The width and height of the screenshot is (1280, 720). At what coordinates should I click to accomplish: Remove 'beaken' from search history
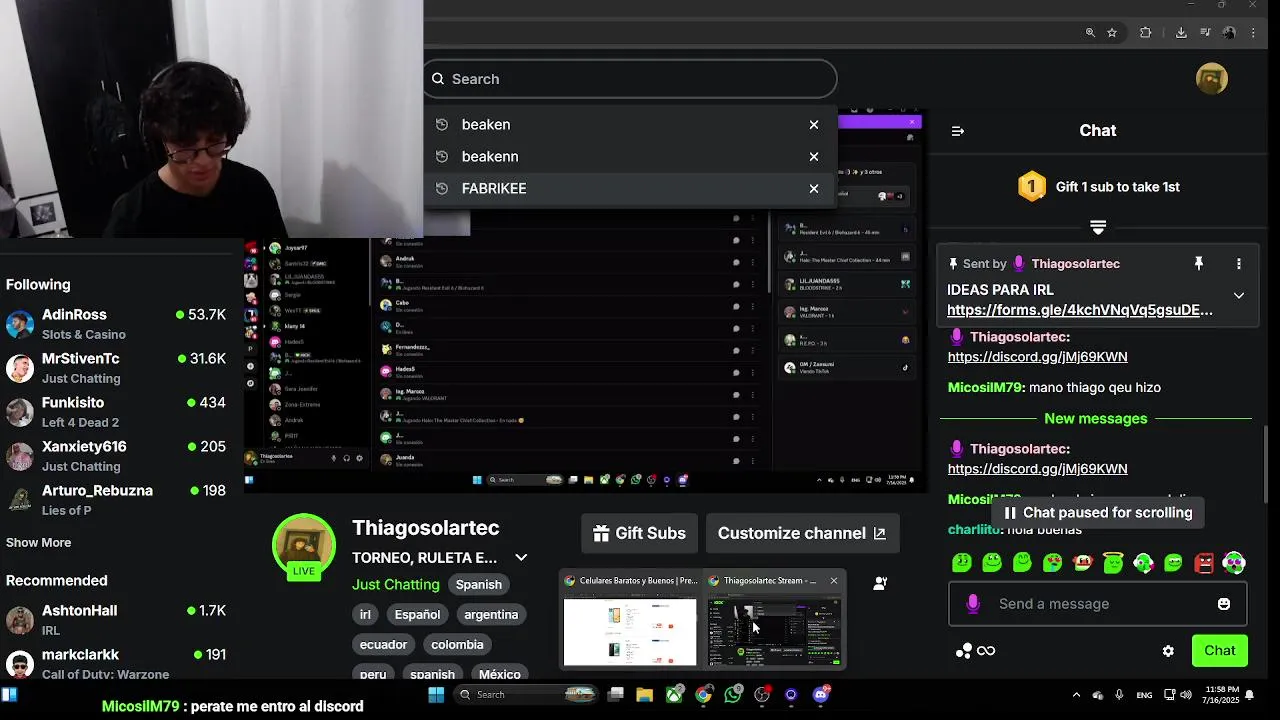click(x=814, y=125)
